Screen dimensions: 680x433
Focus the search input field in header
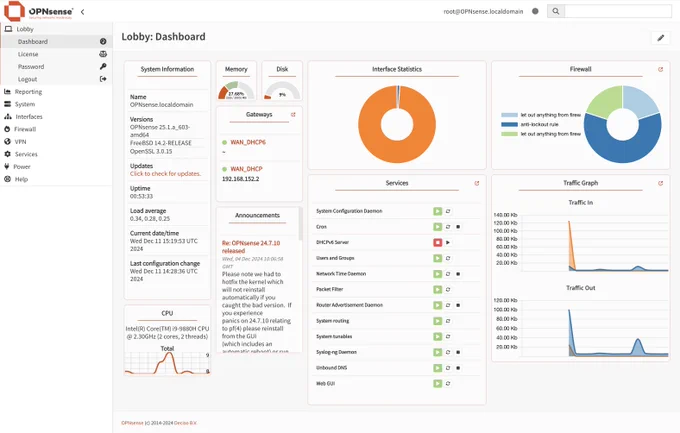[618, 11]
